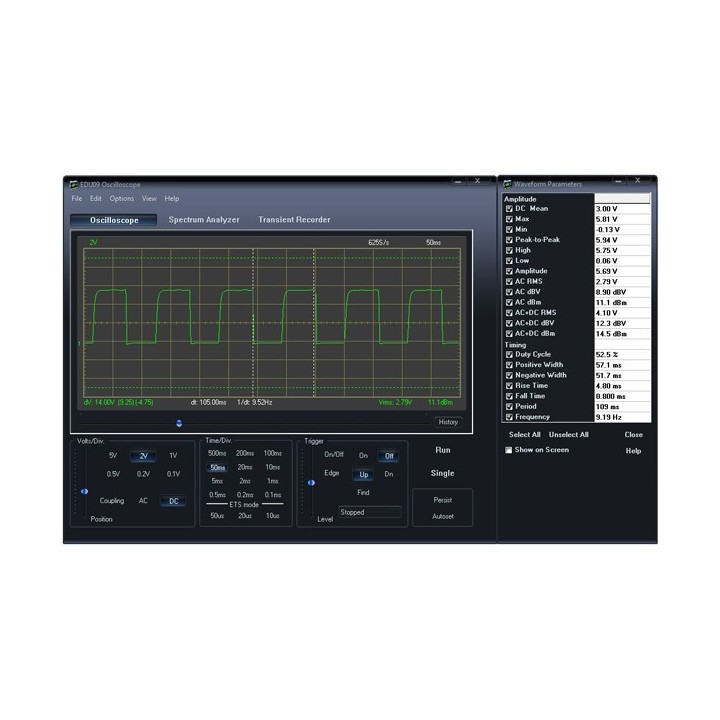Image resolution: width=720 pixels, height=720 pixels.
Task: Switch to the Transient Recorder tab
Action: tap(294, 219)
